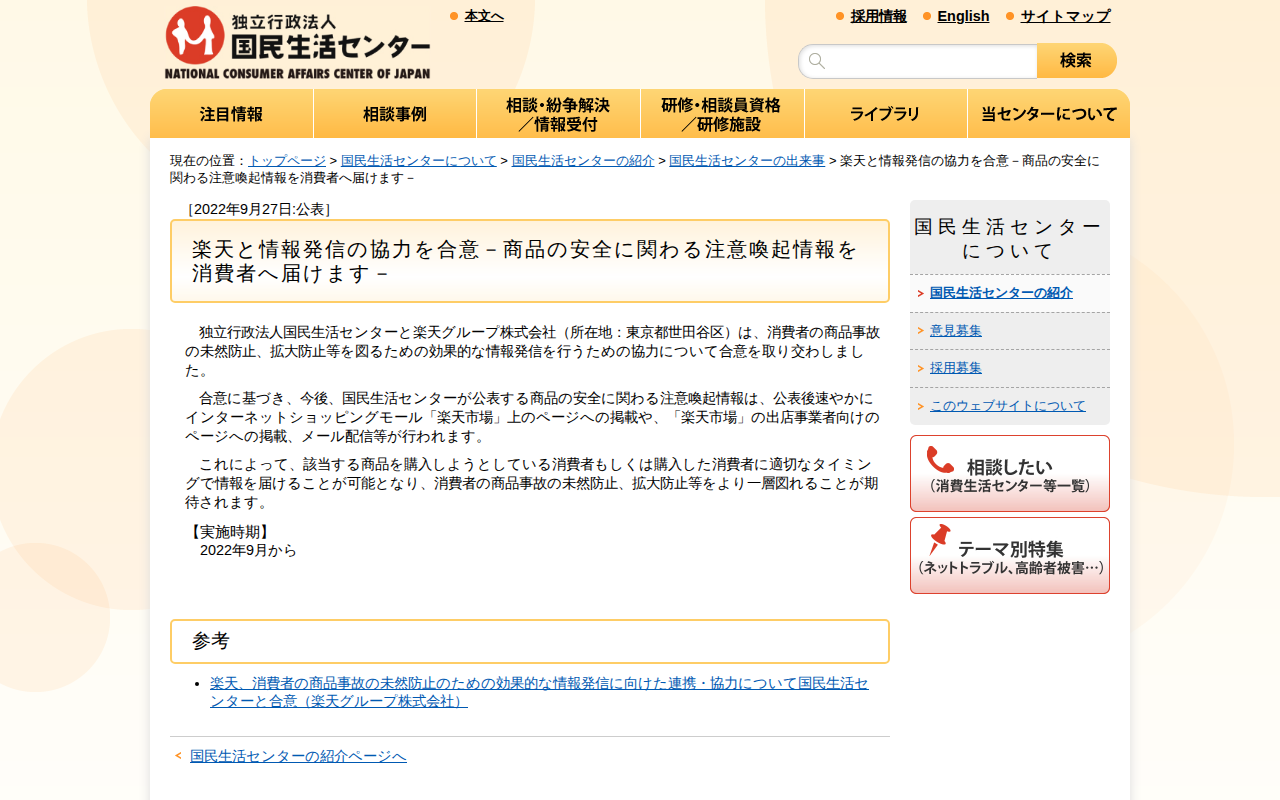Open the 当センターについて navigation menu
Viewport: 1280px width, 800px height.
pos(1049,114)
